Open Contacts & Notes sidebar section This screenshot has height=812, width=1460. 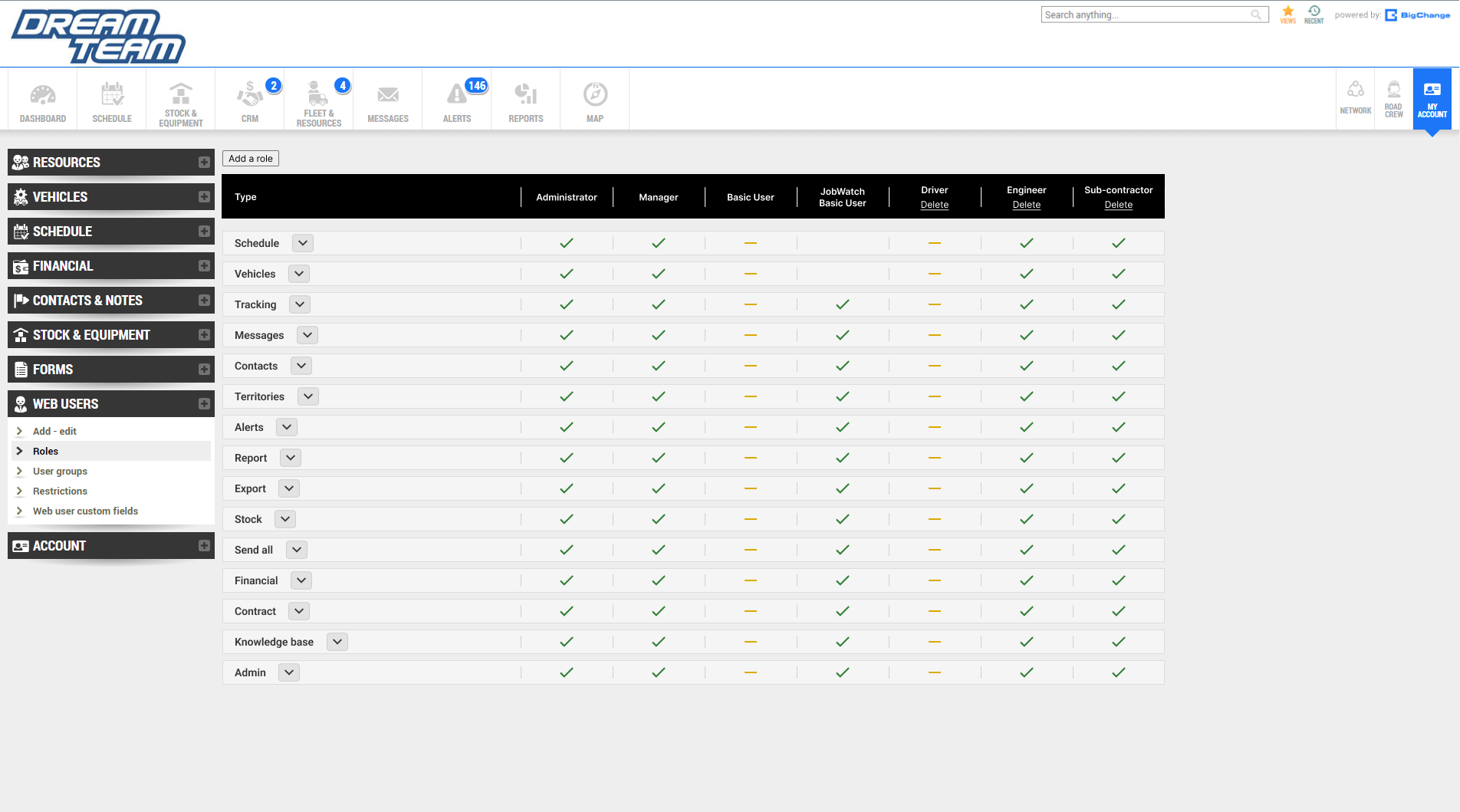(x=111, y=301)
